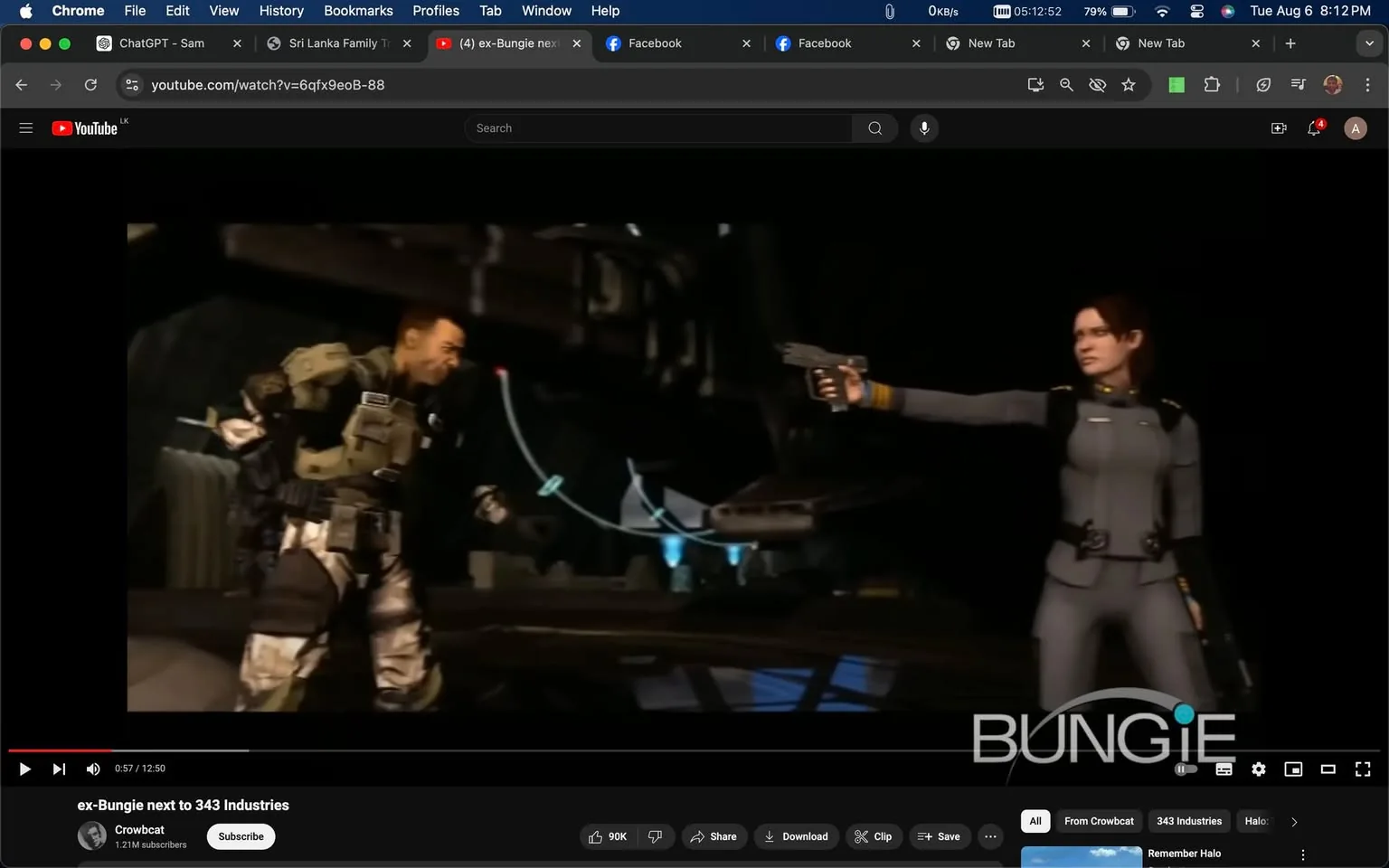The height and width of the screenshot is (868, 1389).
Task: Open the Create video icon
Action: [1278, 127]
